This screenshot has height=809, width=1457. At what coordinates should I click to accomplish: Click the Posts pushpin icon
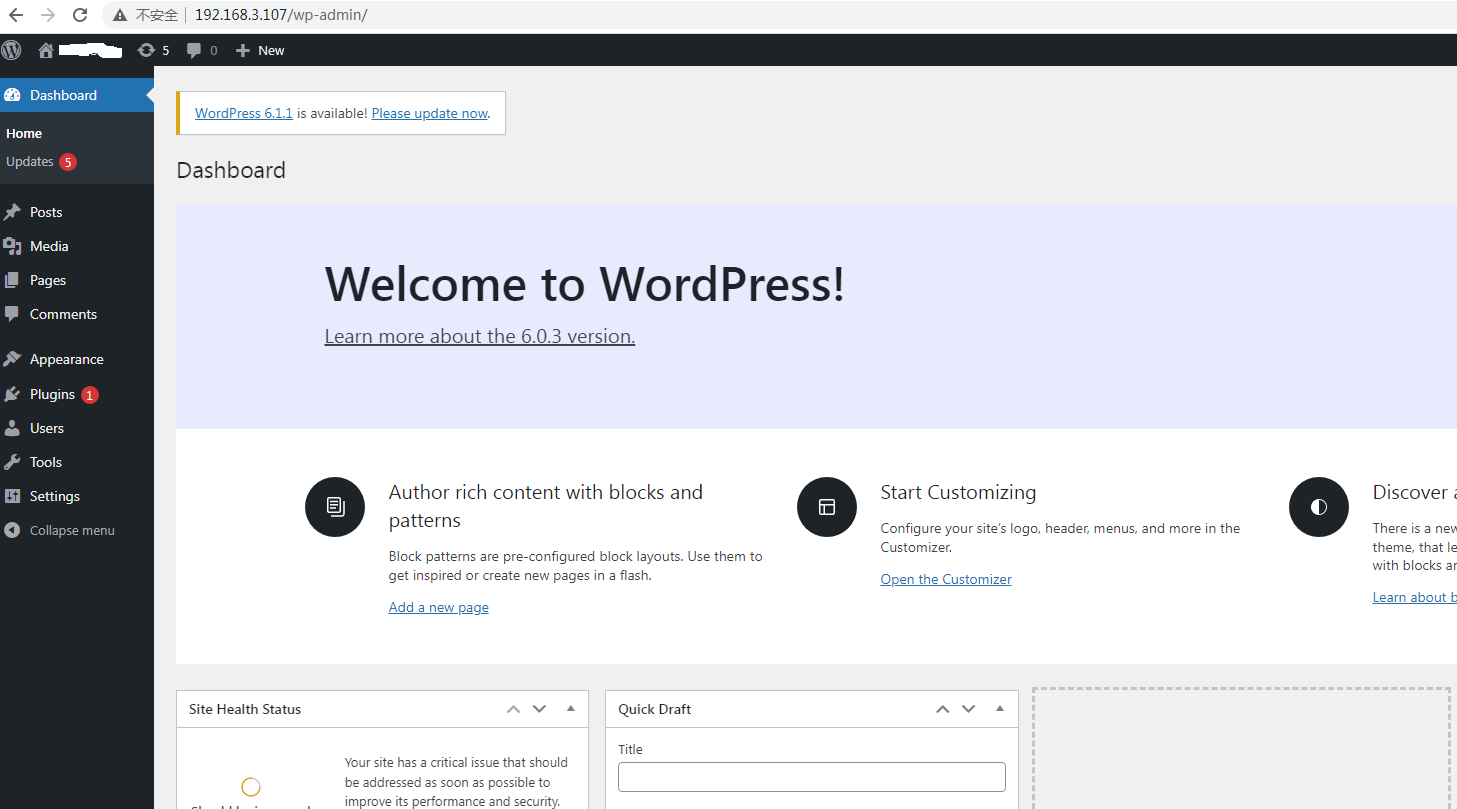(13, 212)
